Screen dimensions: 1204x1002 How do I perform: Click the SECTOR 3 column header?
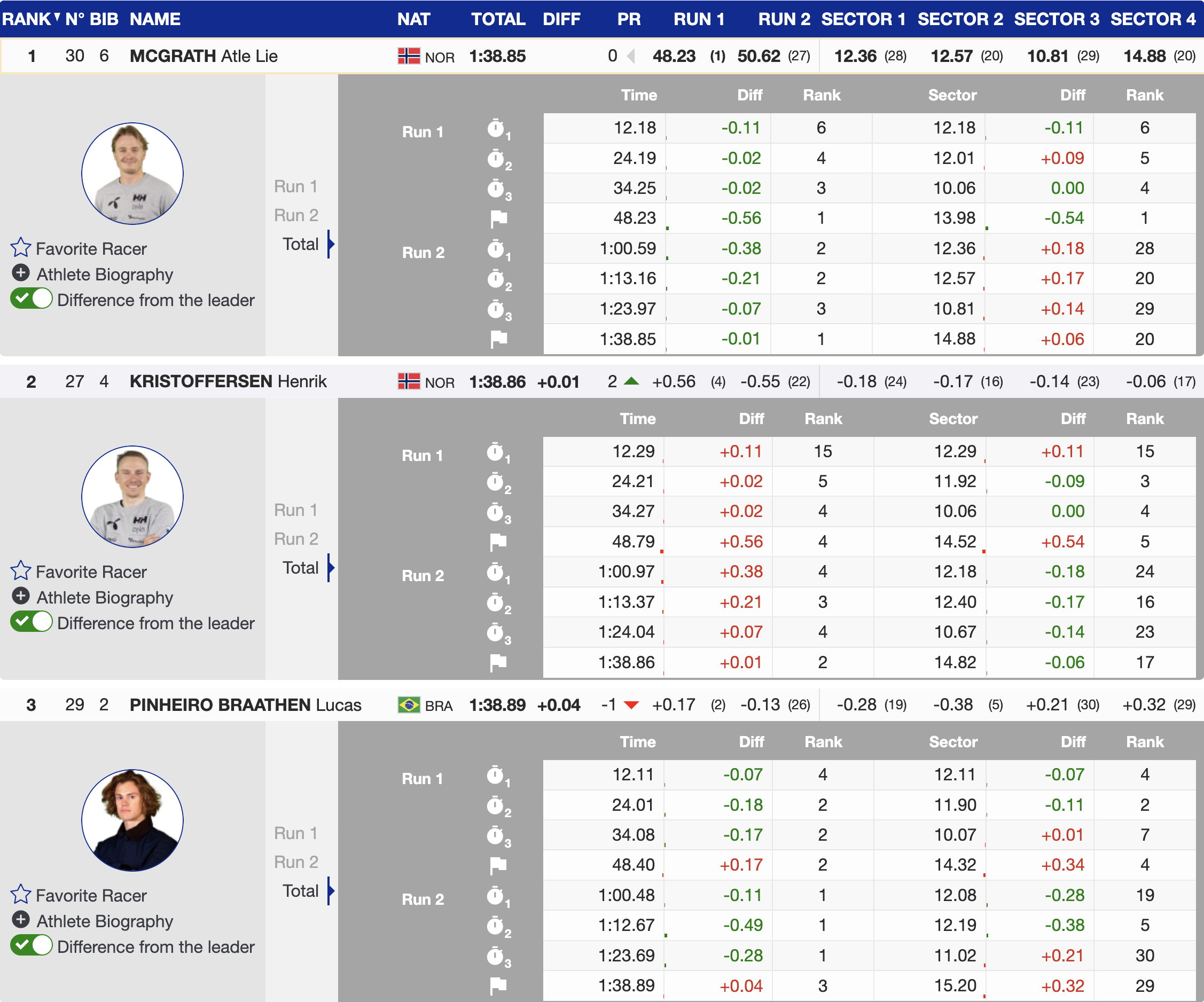[x=1056, y=19]
